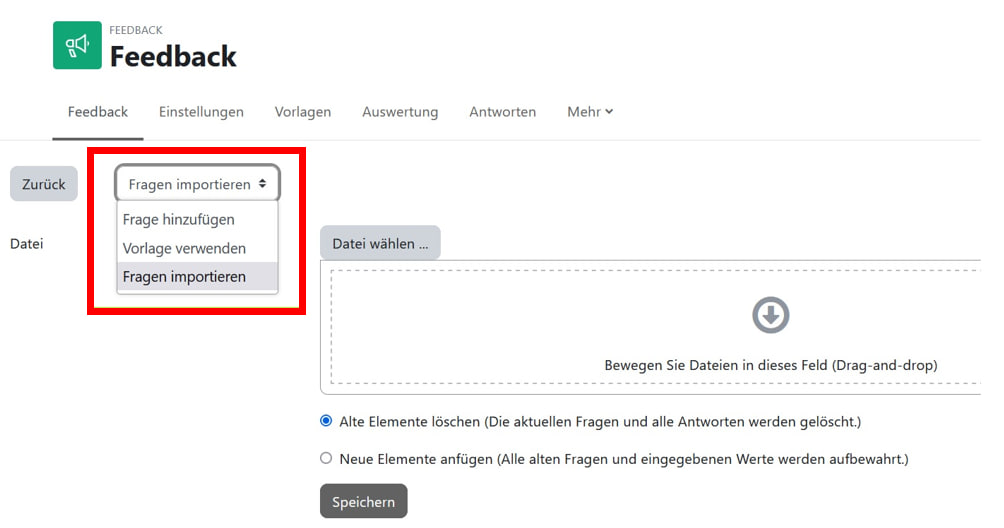
Task: Click the large Feedback page heading
Action: point(173,56)
